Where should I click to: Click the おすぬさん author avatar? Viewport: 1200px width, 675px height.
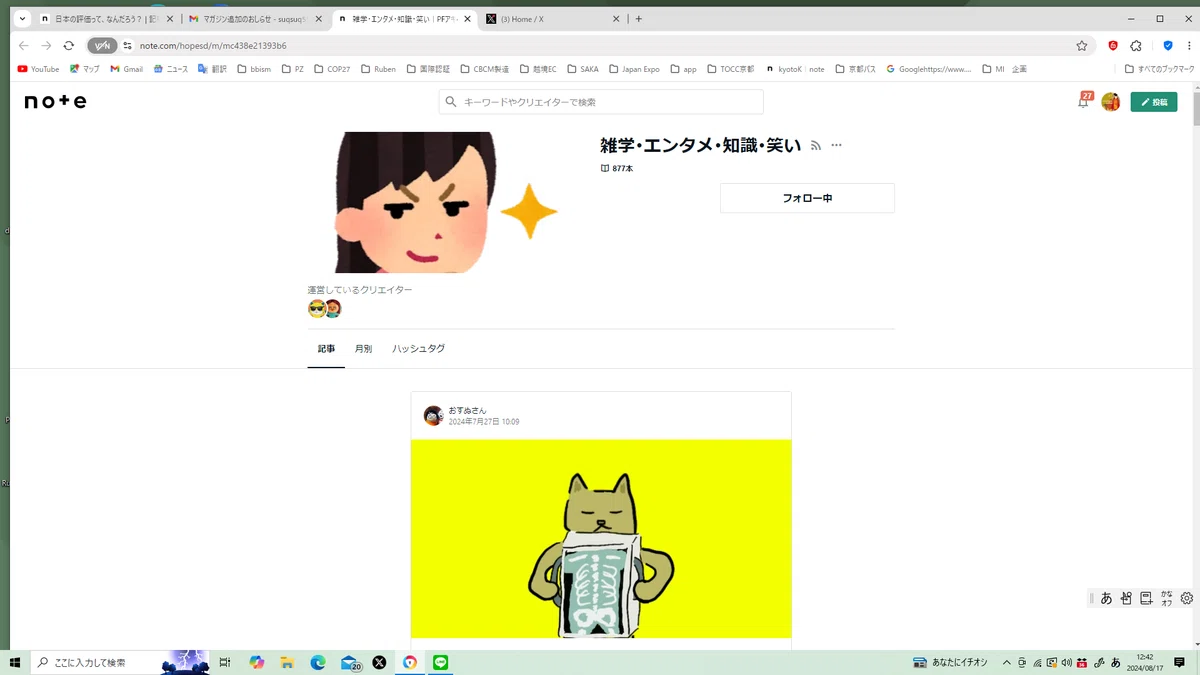[x=433, y=415]
